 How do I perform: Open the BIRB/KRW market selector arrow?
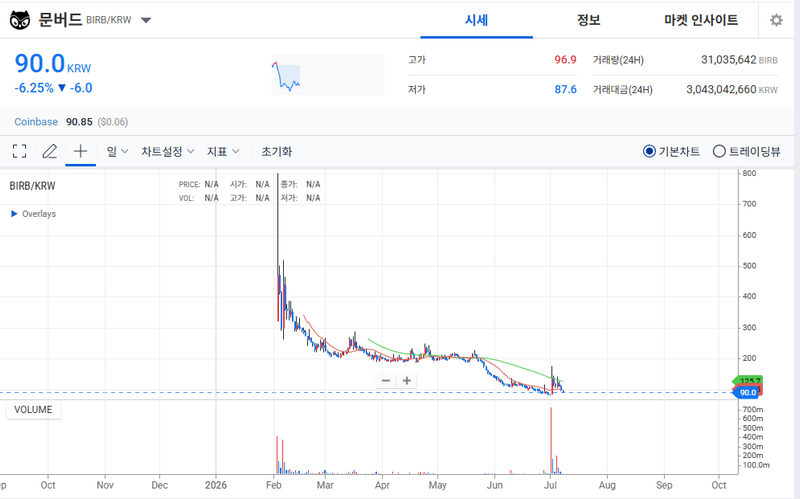coord(146,20)
